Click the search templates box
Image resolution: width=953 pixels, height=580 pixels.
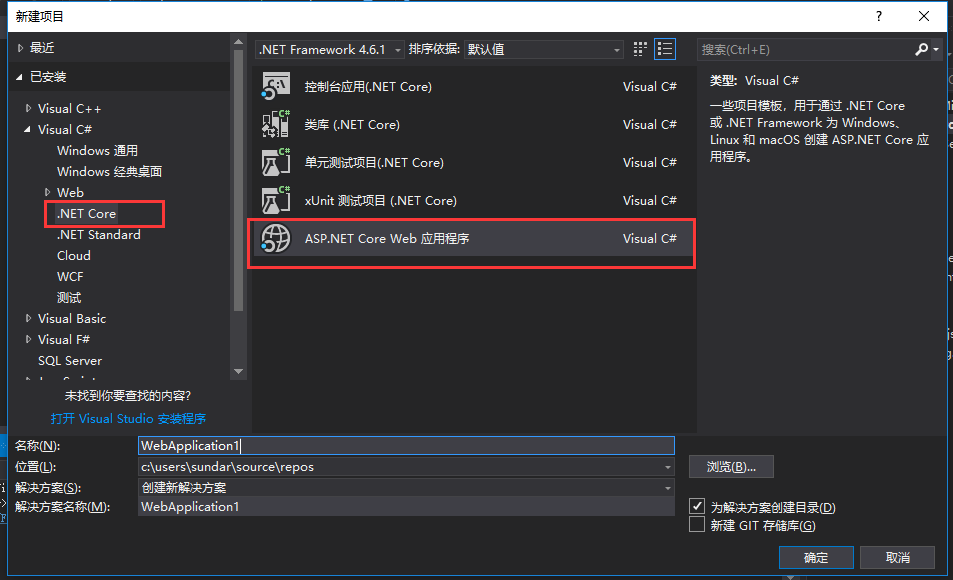805,50
